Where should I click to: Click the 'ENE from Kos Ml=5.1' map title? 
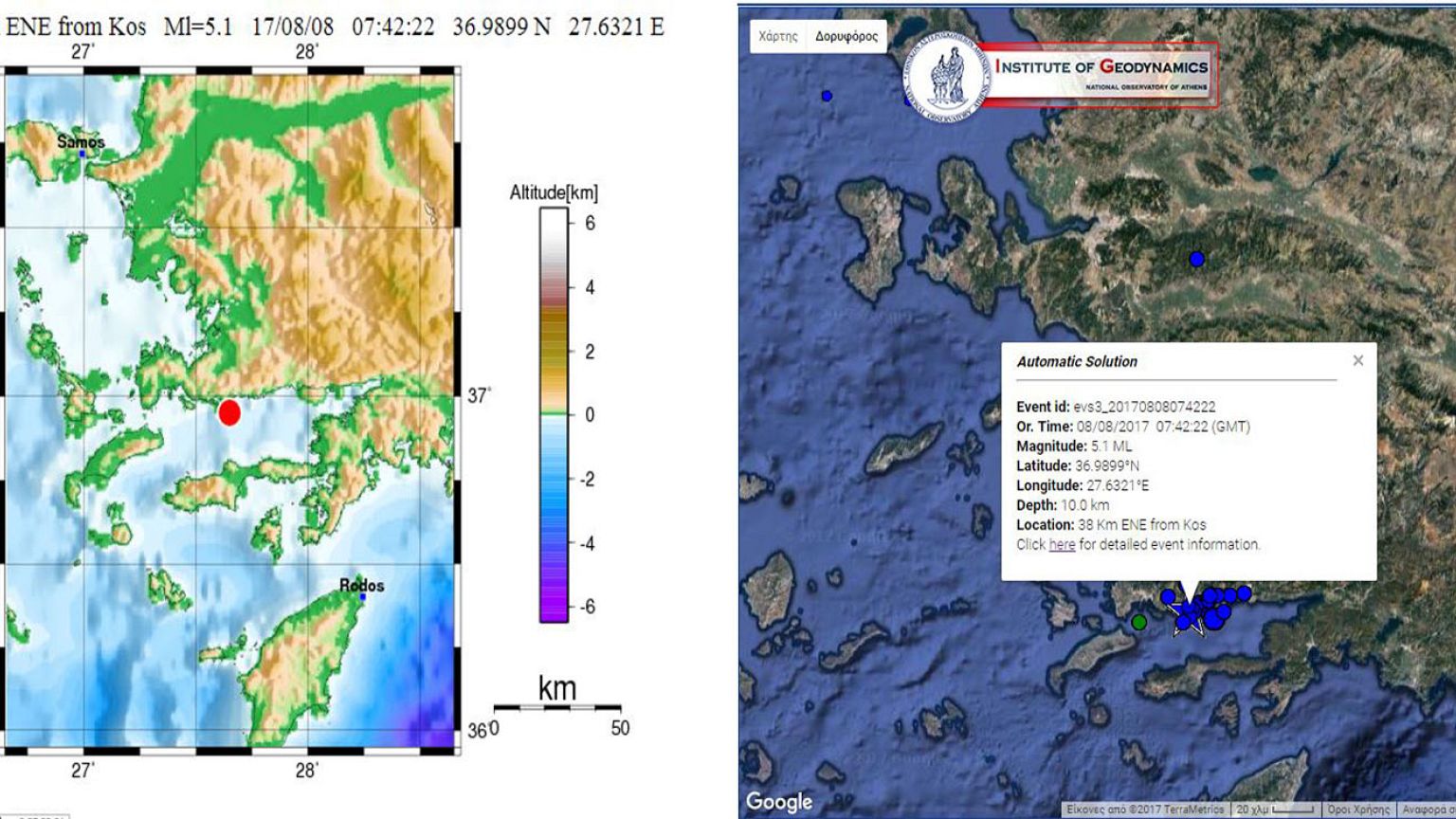pos(119,27)
